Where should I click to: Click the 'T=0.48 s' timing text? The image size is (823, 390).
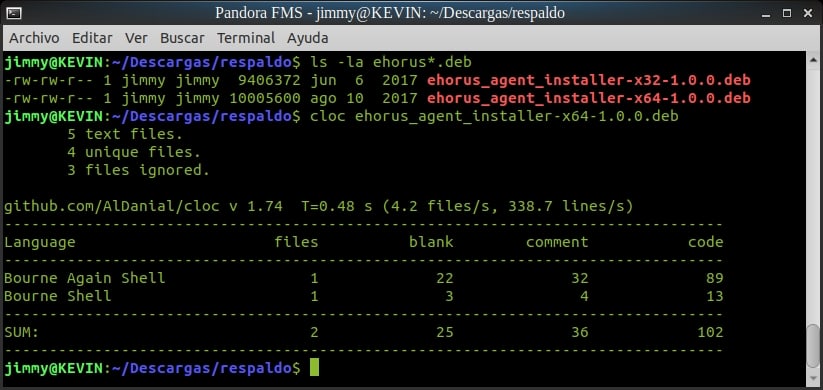pyautogui.click(x=336, y=206)
